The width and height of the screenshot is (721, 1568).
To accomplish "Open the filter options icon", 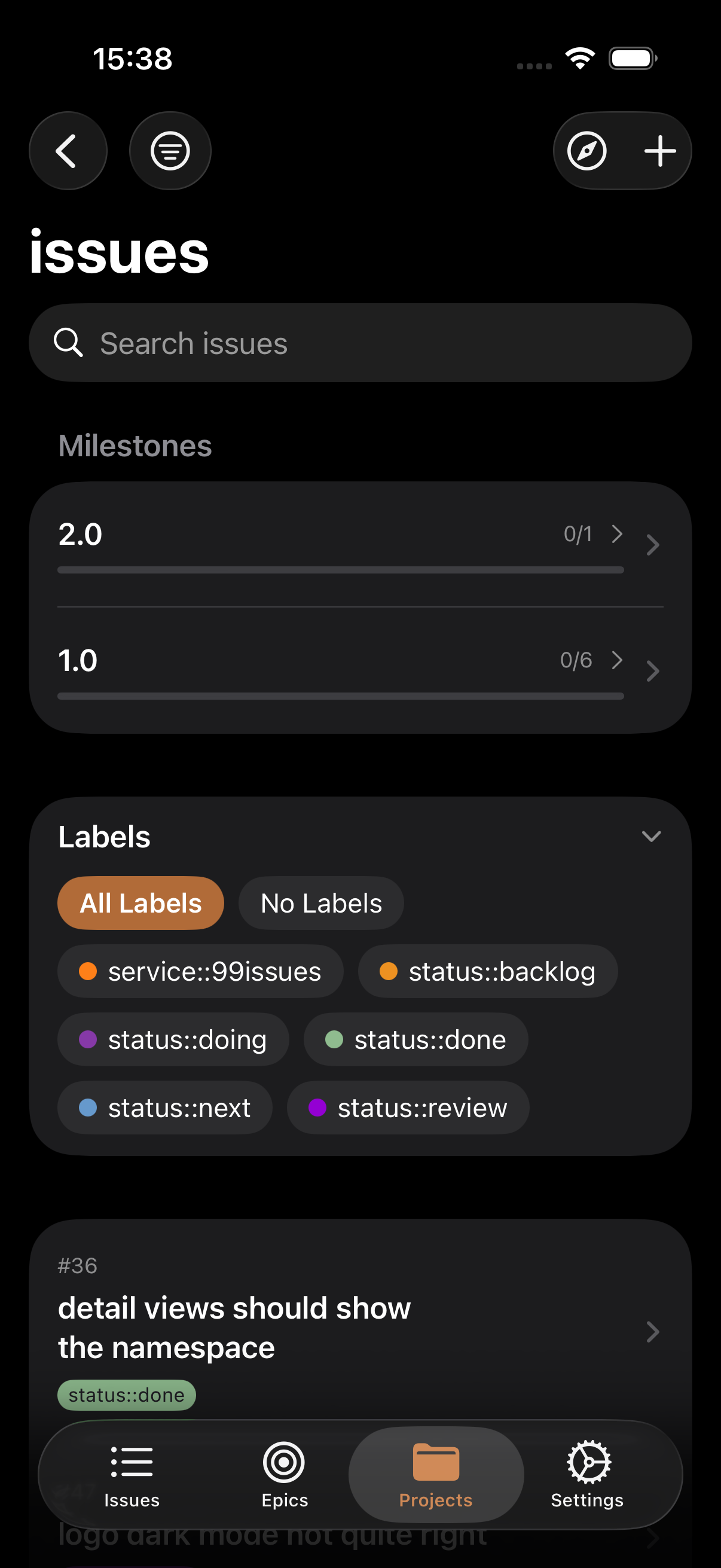I will [x=170, y=151].
